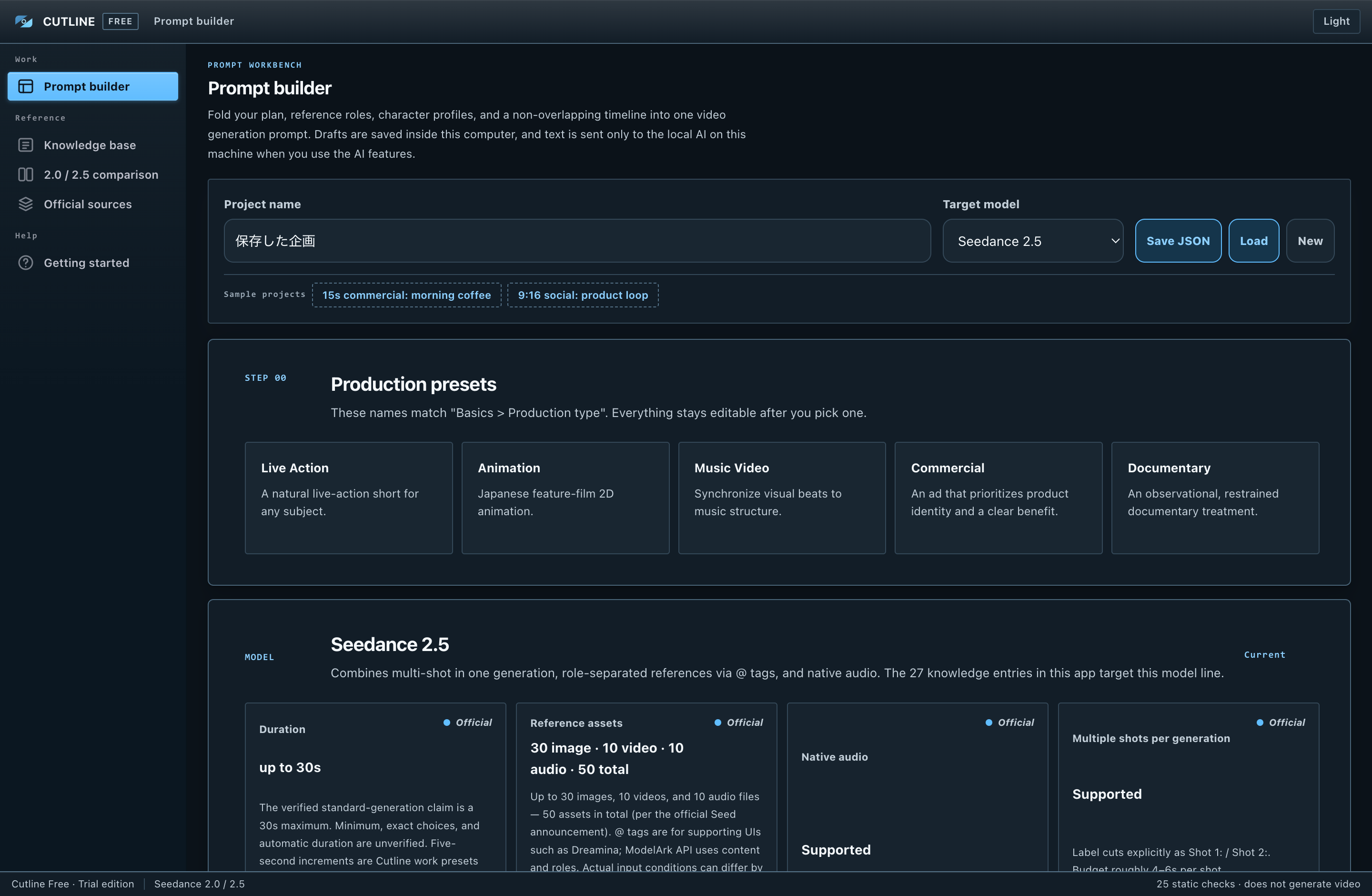1372x896 pixels.
Task: Click the Cutline logo icon
Action: pyautogui.click(x=24, y=21)
